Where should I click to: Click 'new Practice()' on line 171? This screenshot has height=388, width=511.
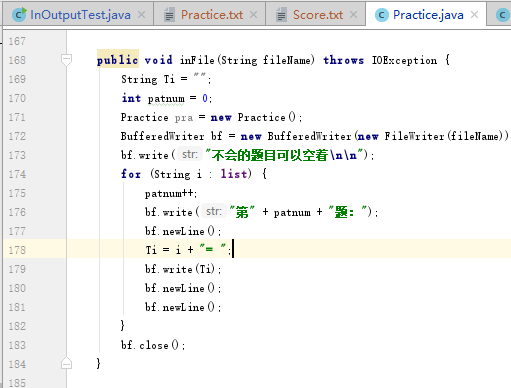point(253,117)
